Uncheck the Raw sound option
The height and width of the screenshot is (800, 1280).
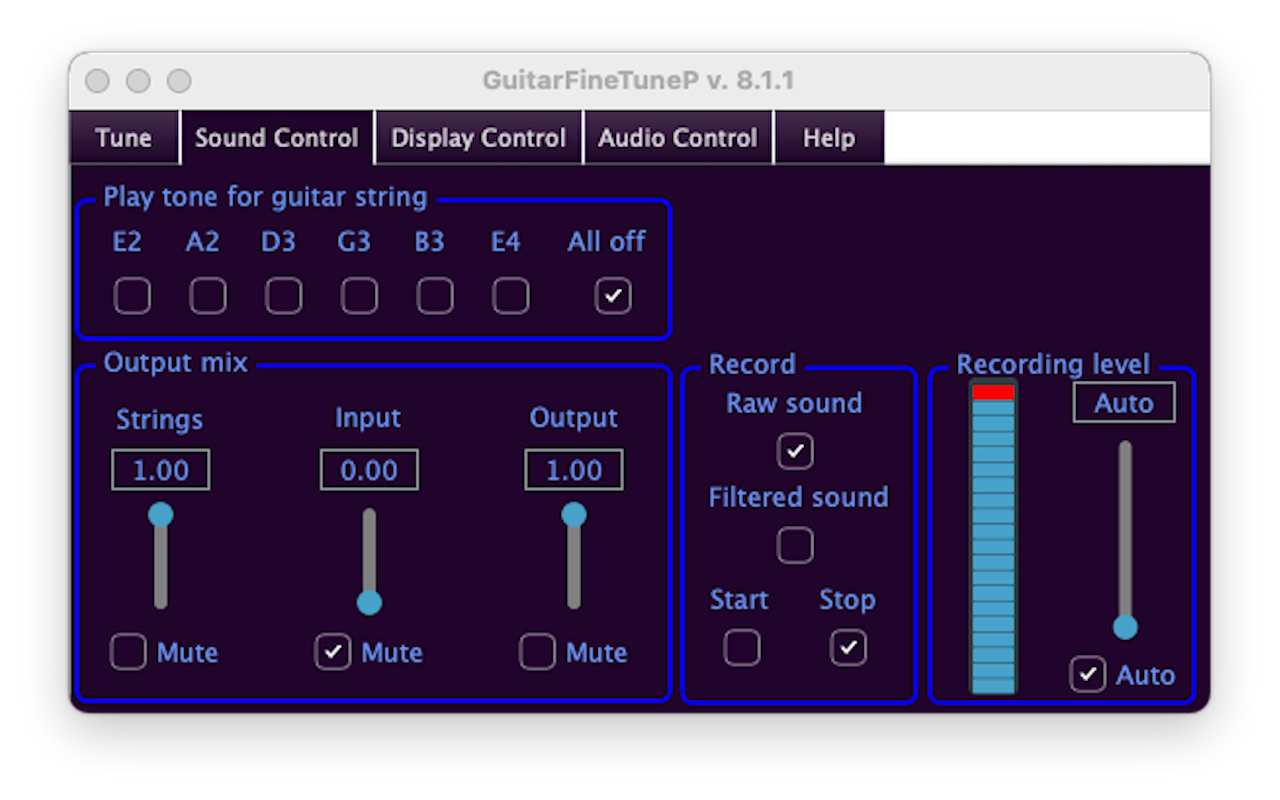point(796,451)
